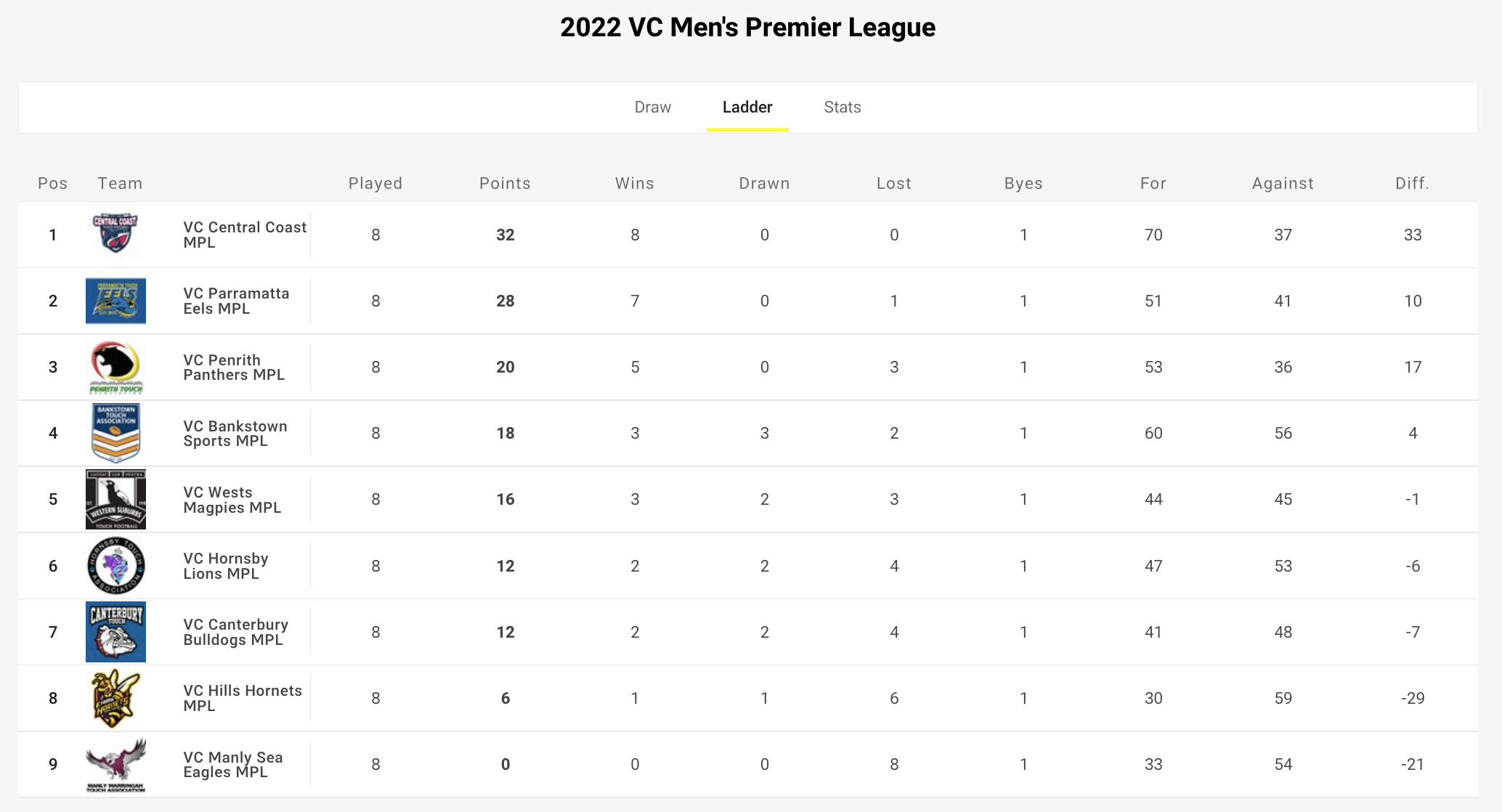This screenshot has height=812, width=1502.
Task: Click the Penrith Panthers team logo
Action: pyautogui.click(x=115, y=367)
